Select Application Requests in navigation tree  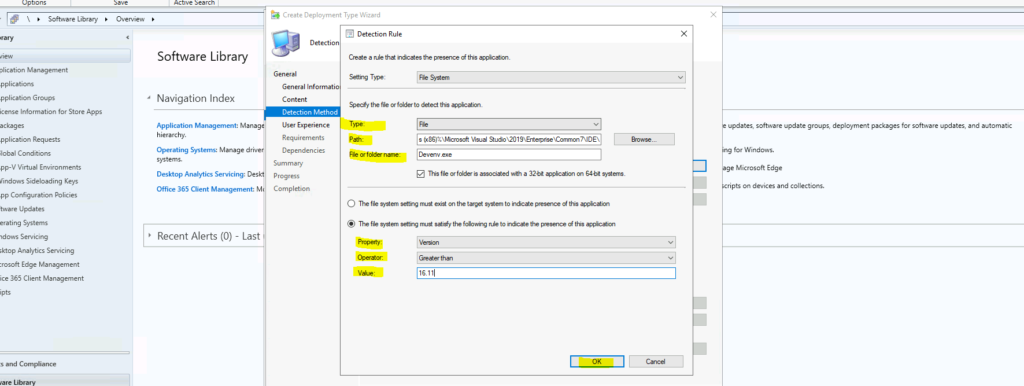[29, 139]
